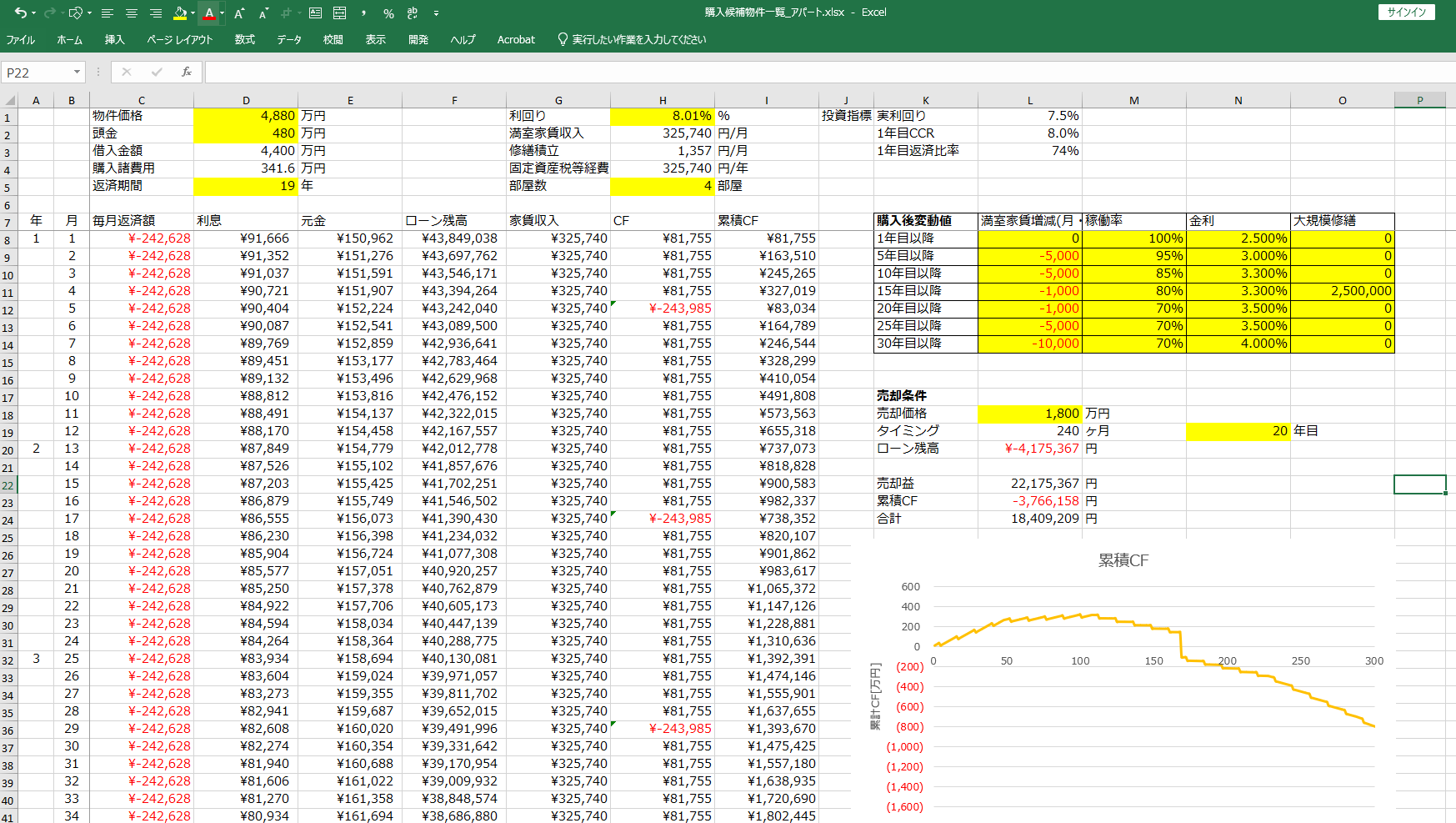Open the font color dropdown arrow
This screenshot has height=823, width=1456.
222,13
